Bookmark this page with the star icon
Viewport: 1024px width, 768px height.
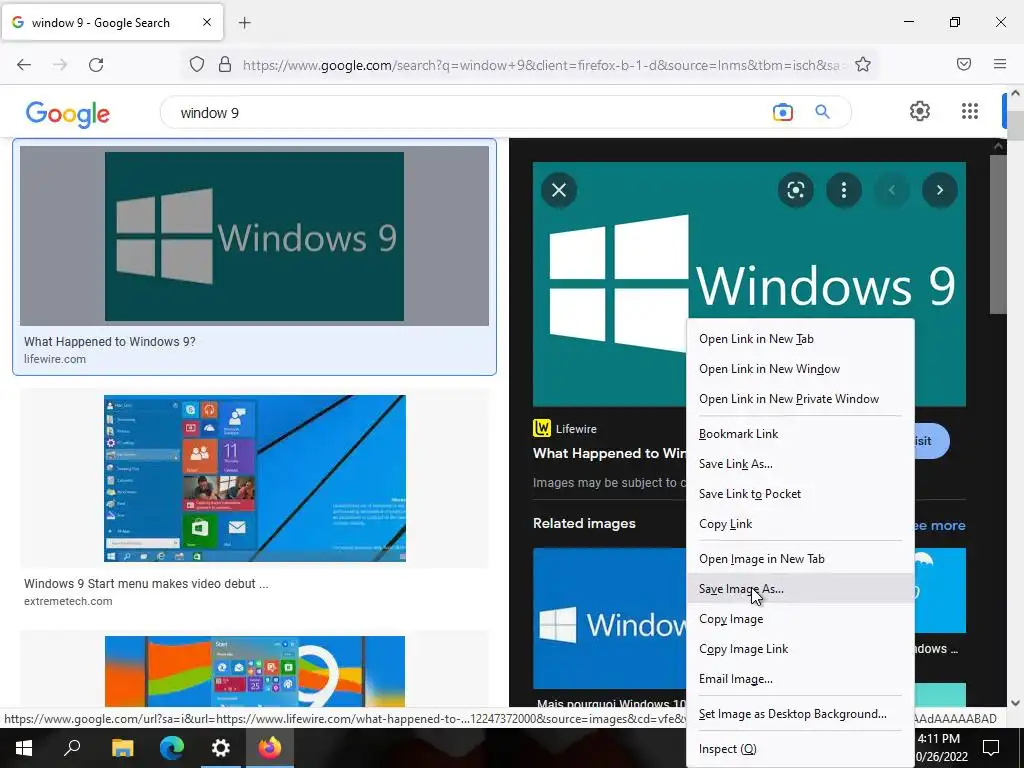863,64
